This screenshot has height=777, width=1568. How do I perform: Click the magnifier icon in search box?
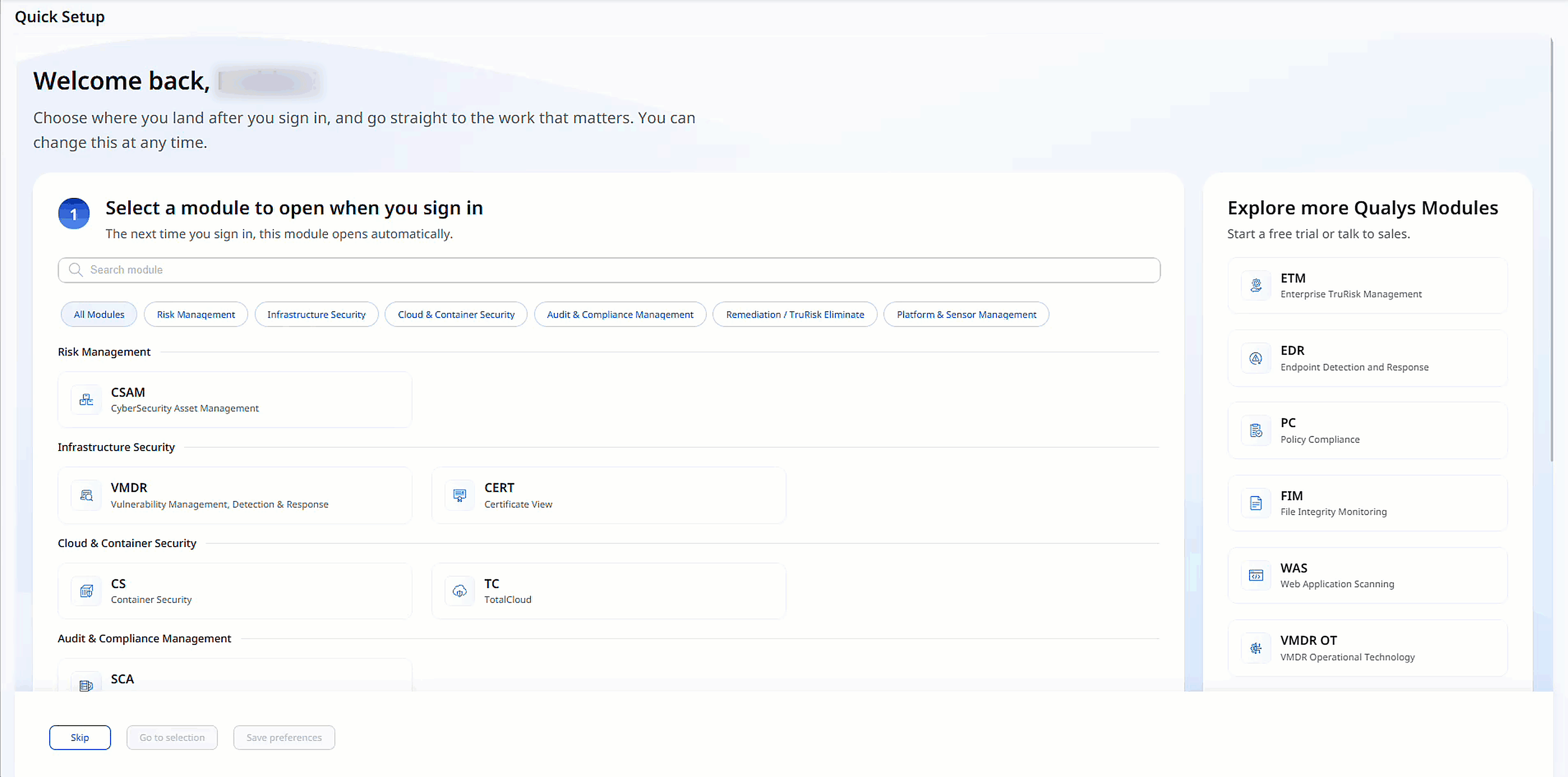tap(76, 269)
